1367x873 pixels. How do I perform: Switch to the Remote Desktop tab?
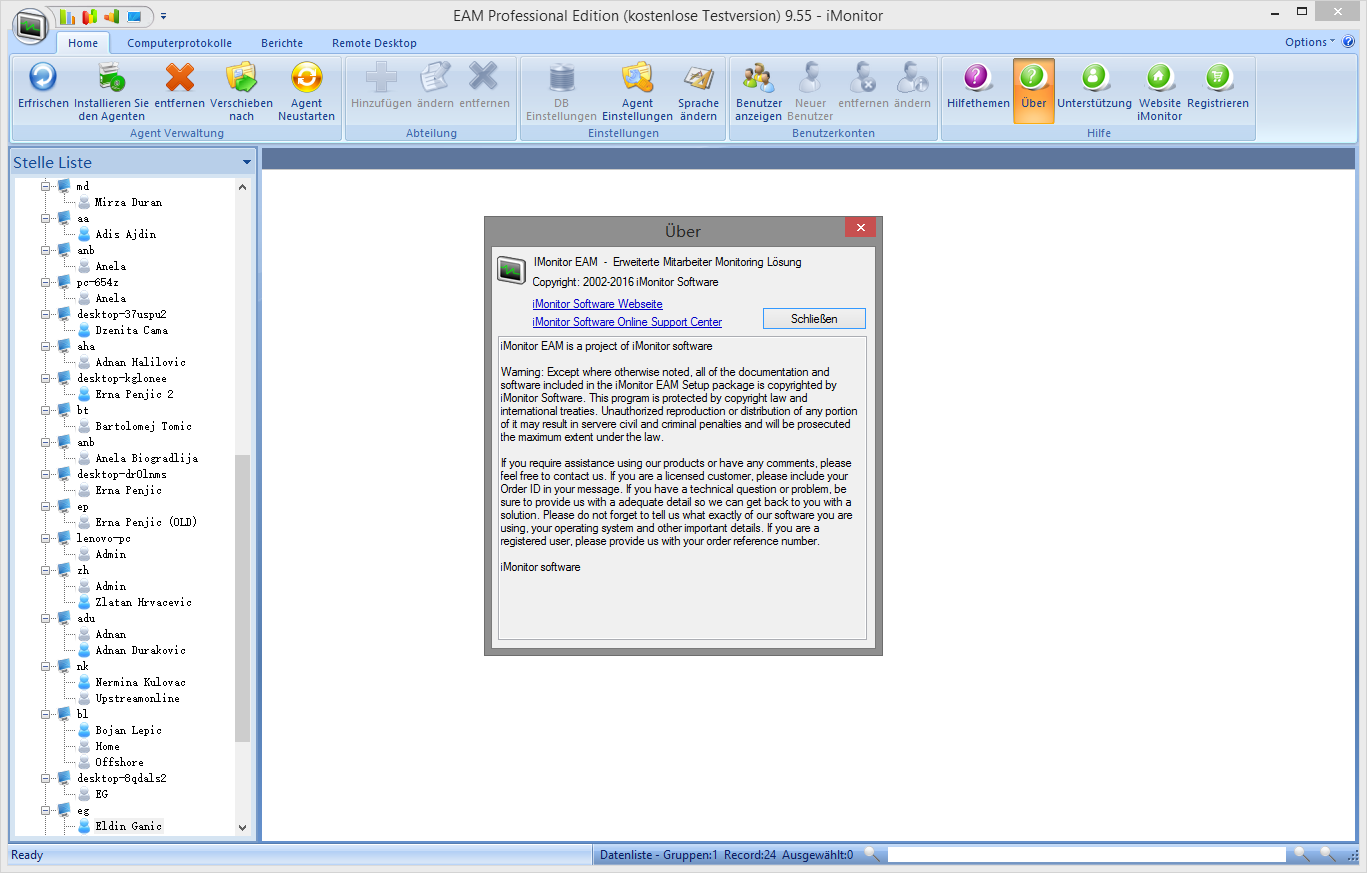click(x=374, y=43)
